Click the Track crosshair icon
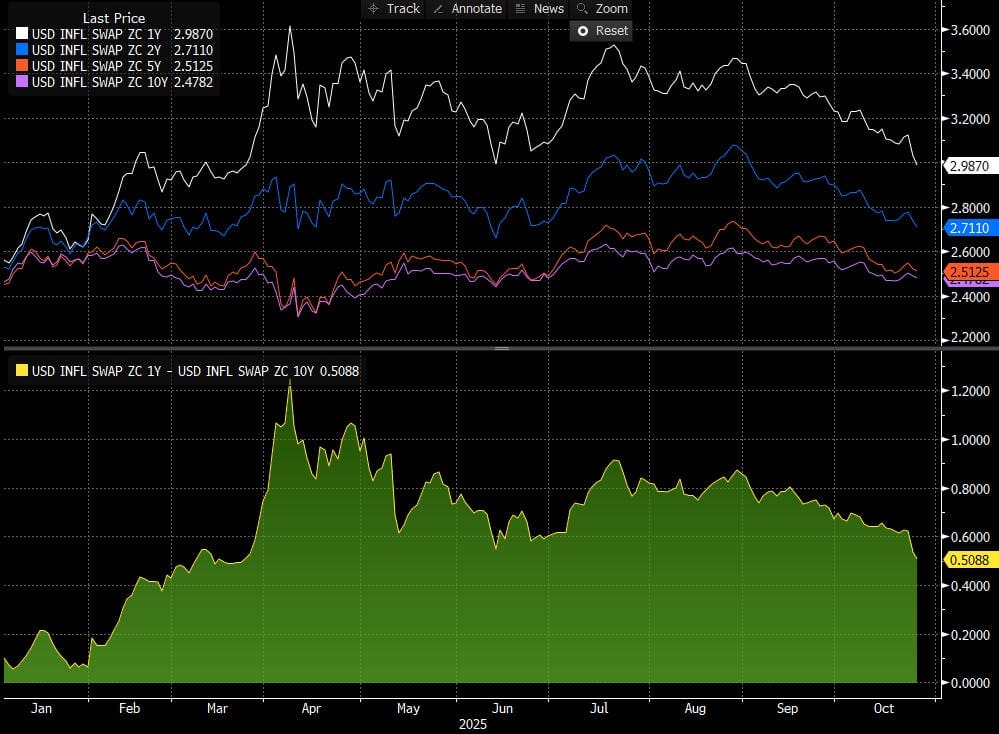The height and width of the screenshot is (734, 999). click(374, 8)
